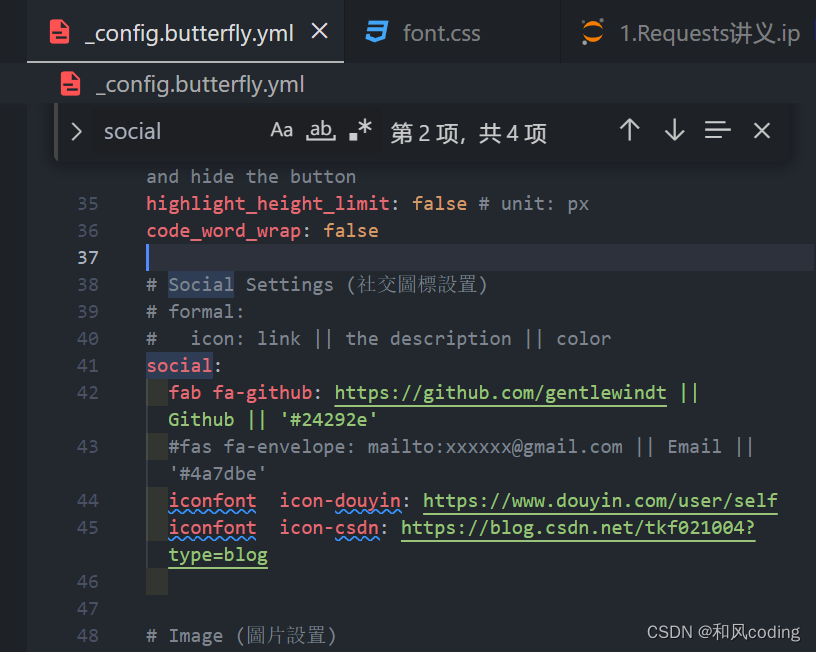Click 'iconfont' on line 44

(212, 501)
